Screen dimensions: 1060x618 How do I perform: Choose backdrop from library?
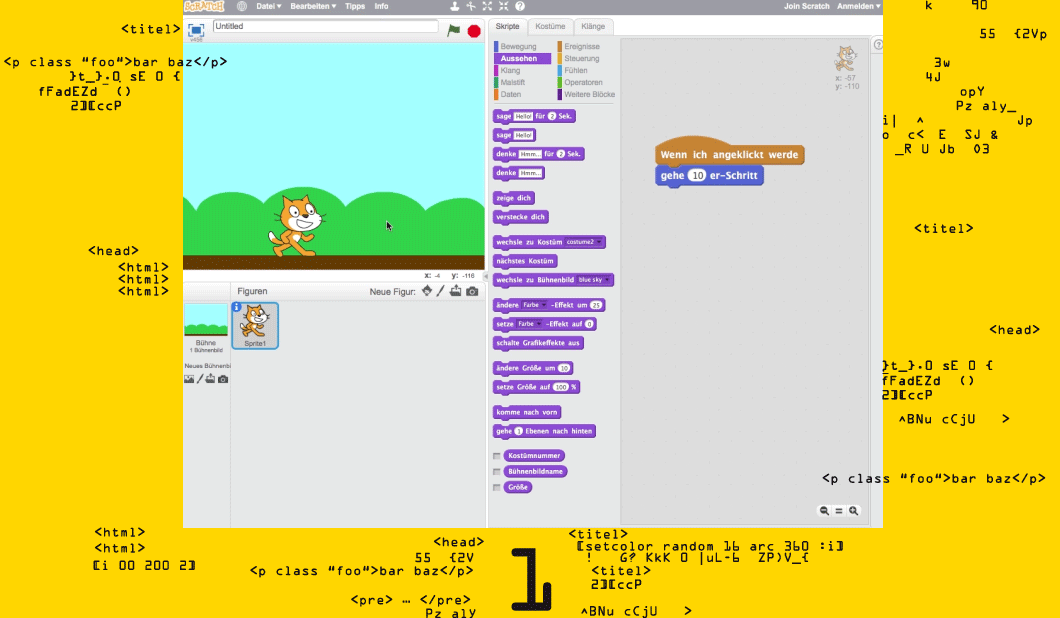pos(189,379)
